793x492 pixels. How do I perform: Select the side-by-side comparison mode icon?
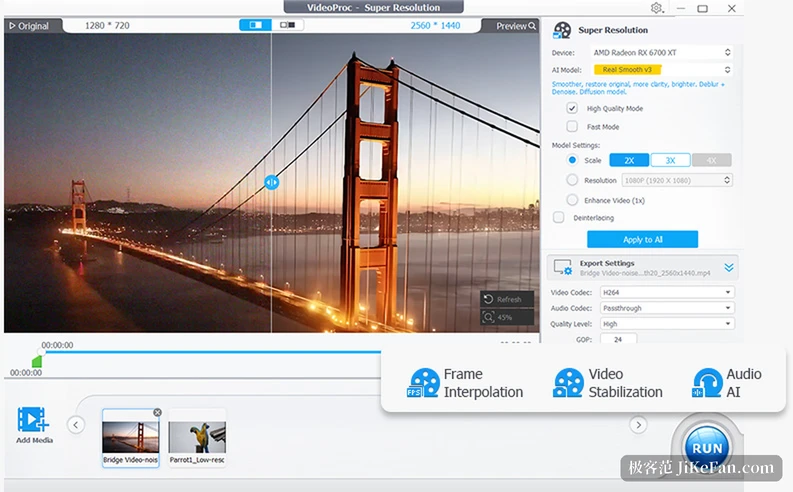tap(287, 25)
